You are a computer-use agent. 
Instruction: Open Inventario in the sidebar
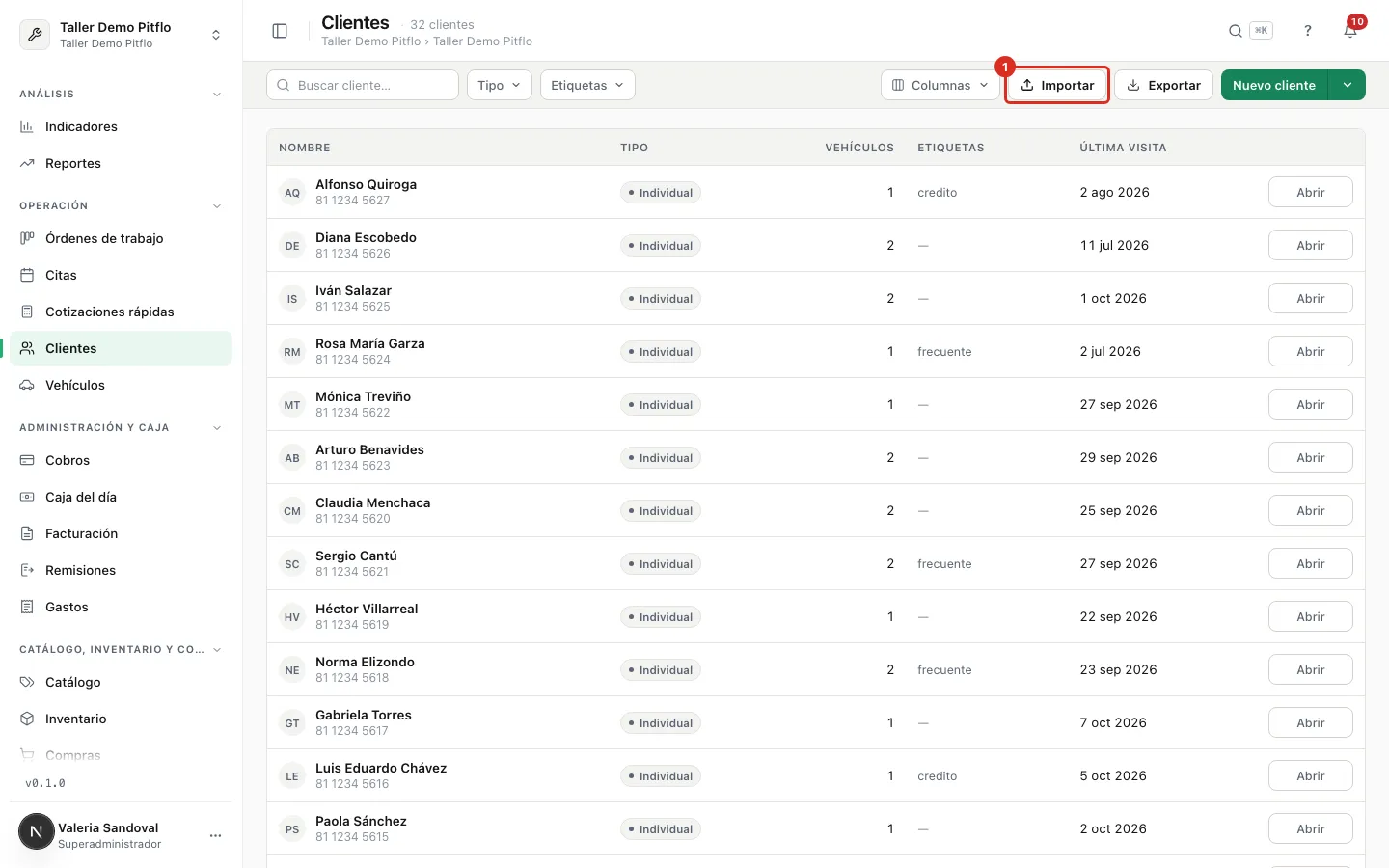coord(121,719)
